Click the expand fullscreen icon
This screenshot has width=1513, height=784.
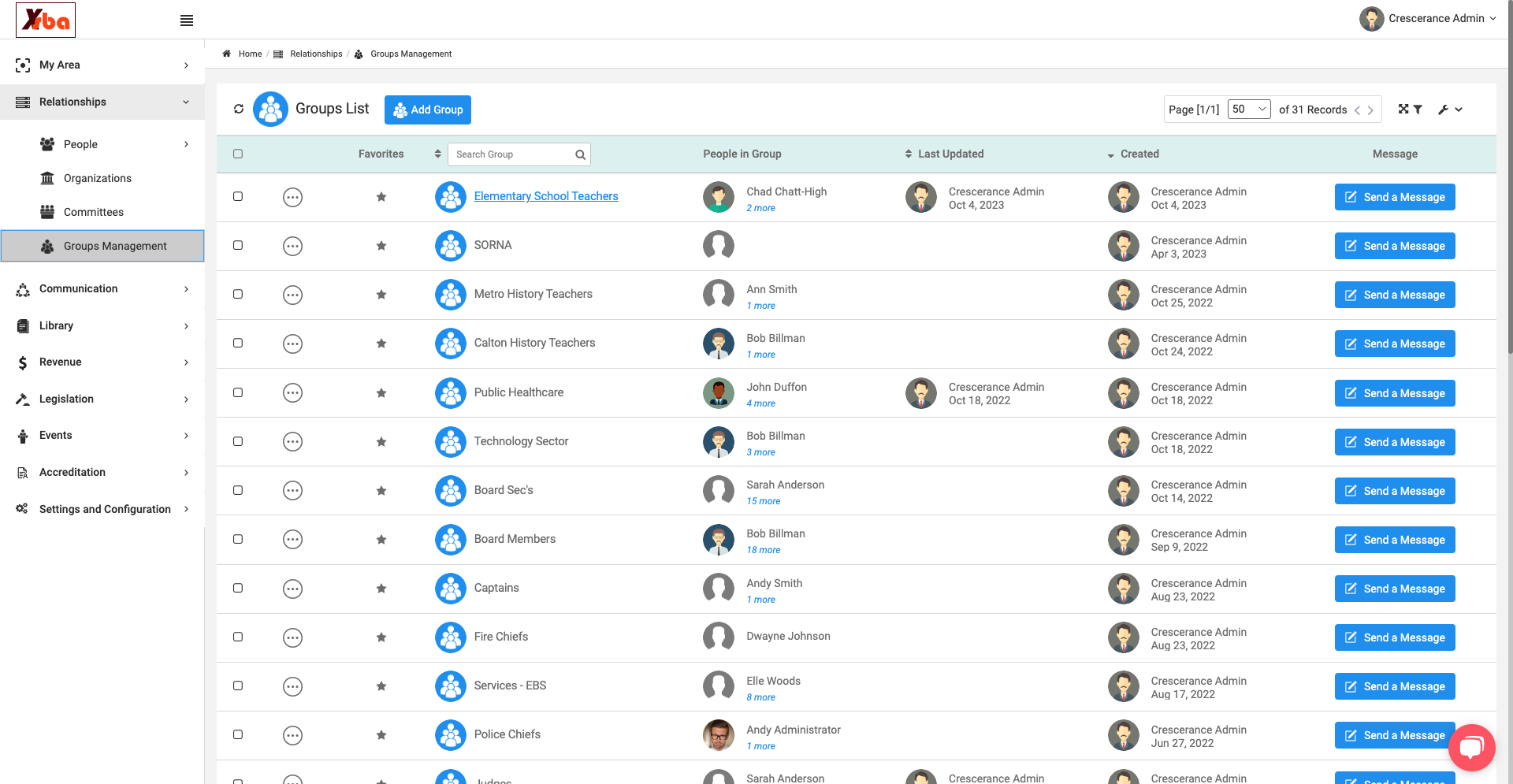[x=1403, y=110]
